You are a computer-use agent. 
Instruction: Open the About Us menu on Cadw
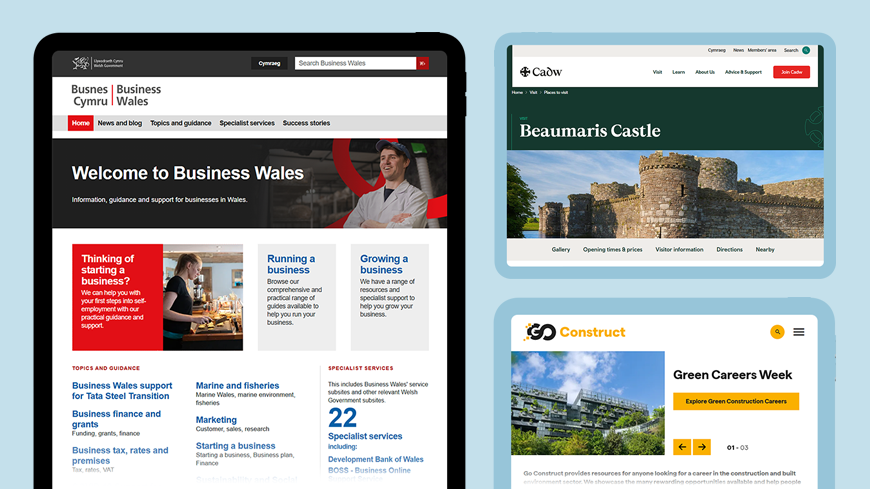[x=705, y=72]
